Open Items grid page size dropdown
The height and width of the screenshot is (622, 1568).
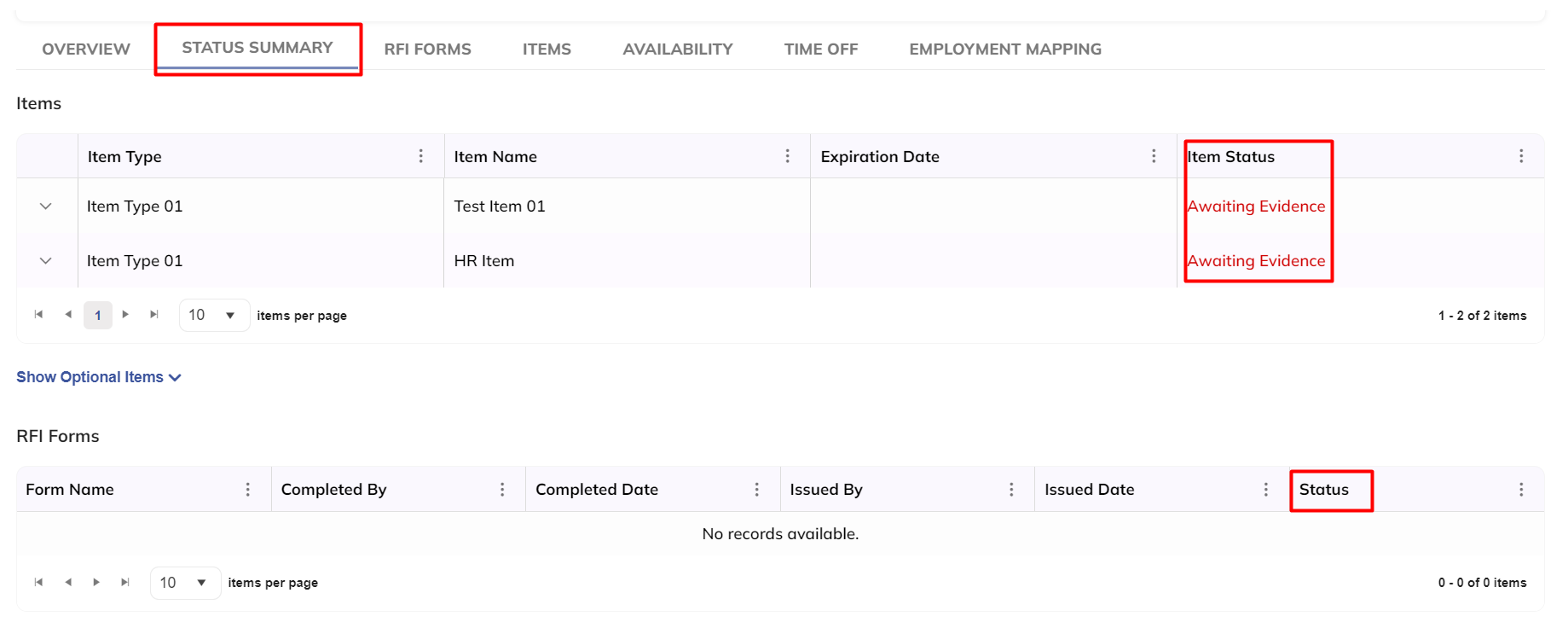pos(214,316)
